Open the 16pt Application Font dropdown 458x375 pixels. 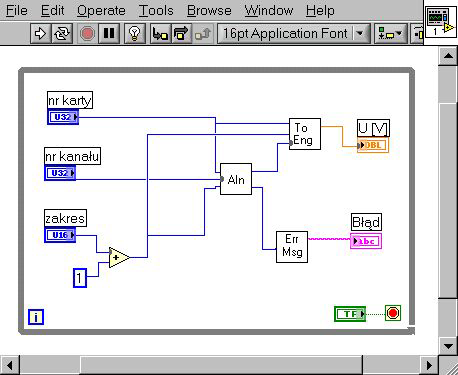click(x=294, y=33)
